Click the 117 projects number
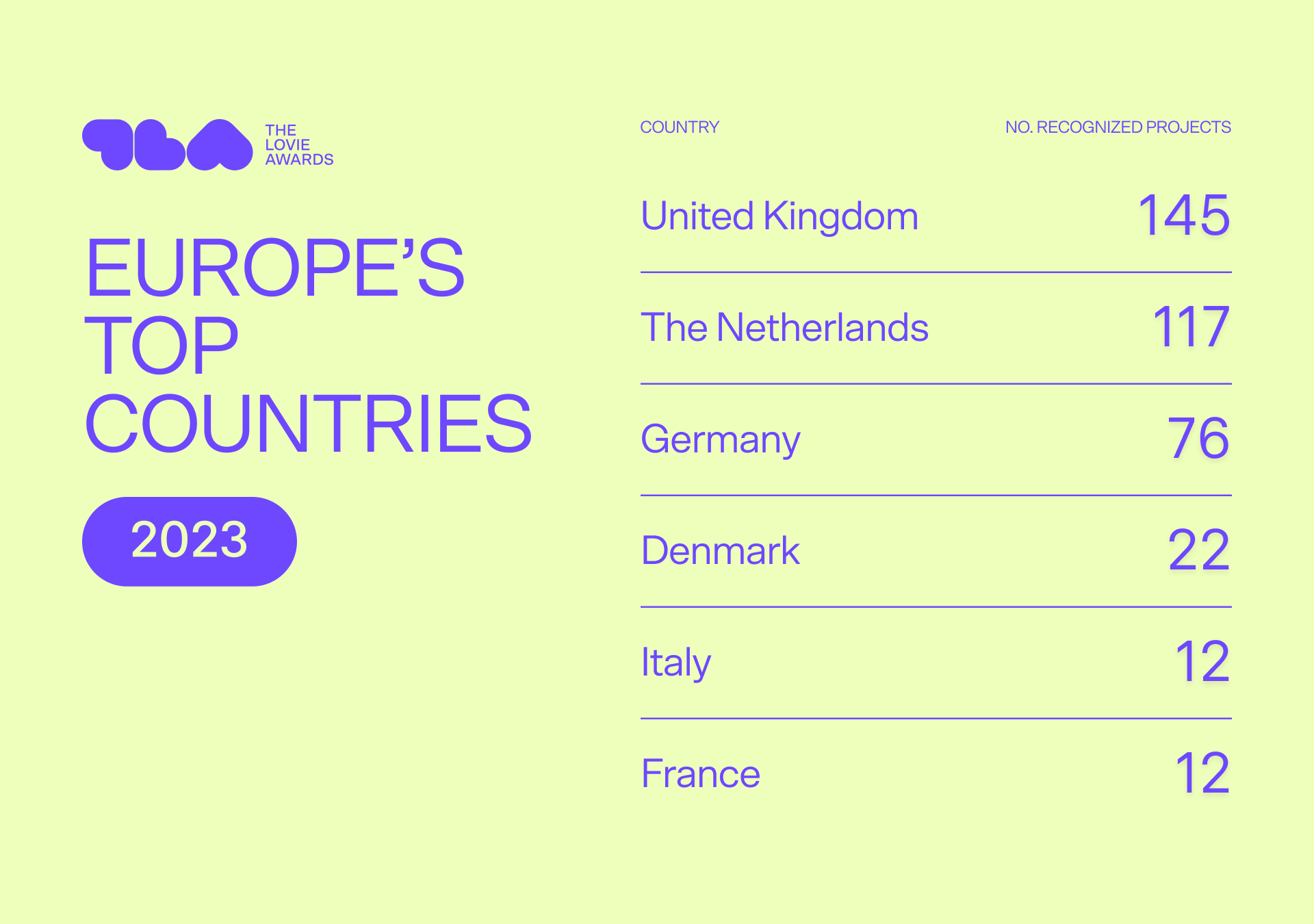 click(1191, 327)
